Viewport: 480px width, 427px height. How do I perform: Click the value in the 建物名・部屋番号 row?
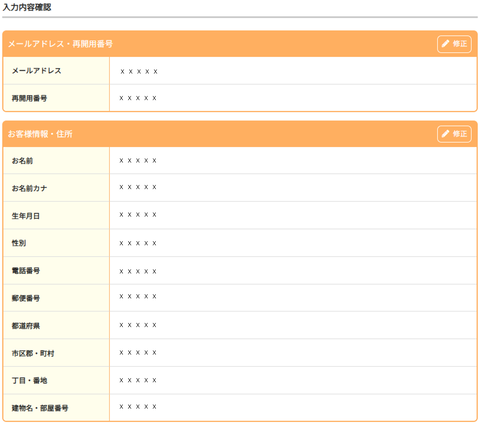click(138, 406)
